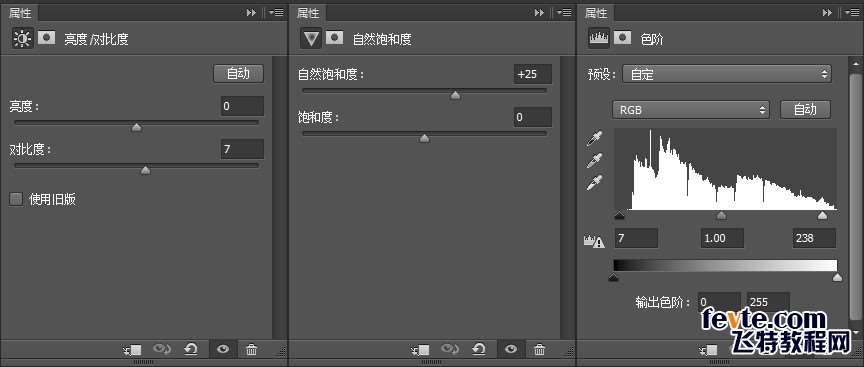Click 饱和度 saturation value field
Screen dimensions: 864x367
tap(532, 117)
